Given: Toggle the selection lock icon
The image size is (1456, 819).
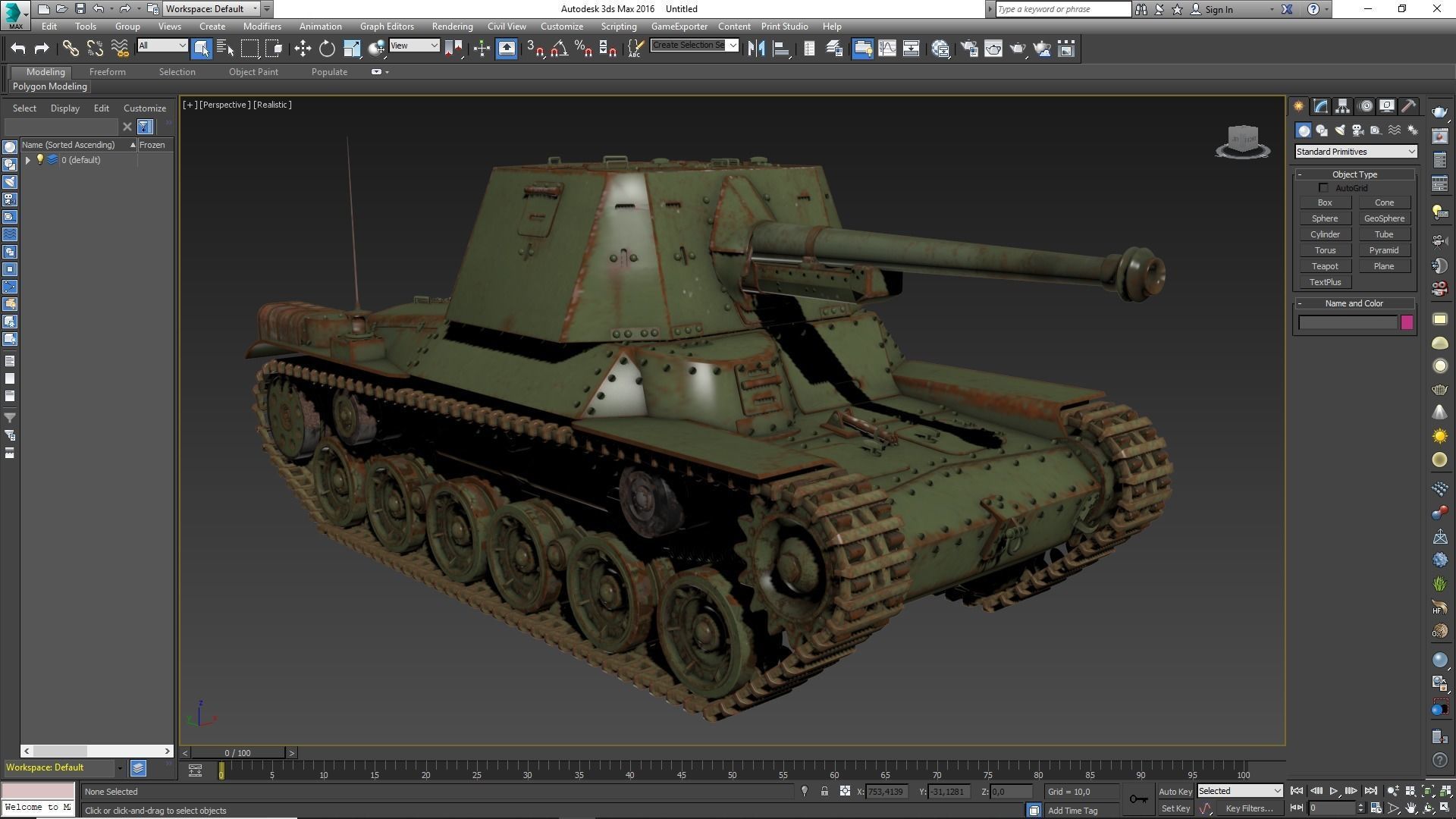Looking at the screenshot, I should (824, 791).
